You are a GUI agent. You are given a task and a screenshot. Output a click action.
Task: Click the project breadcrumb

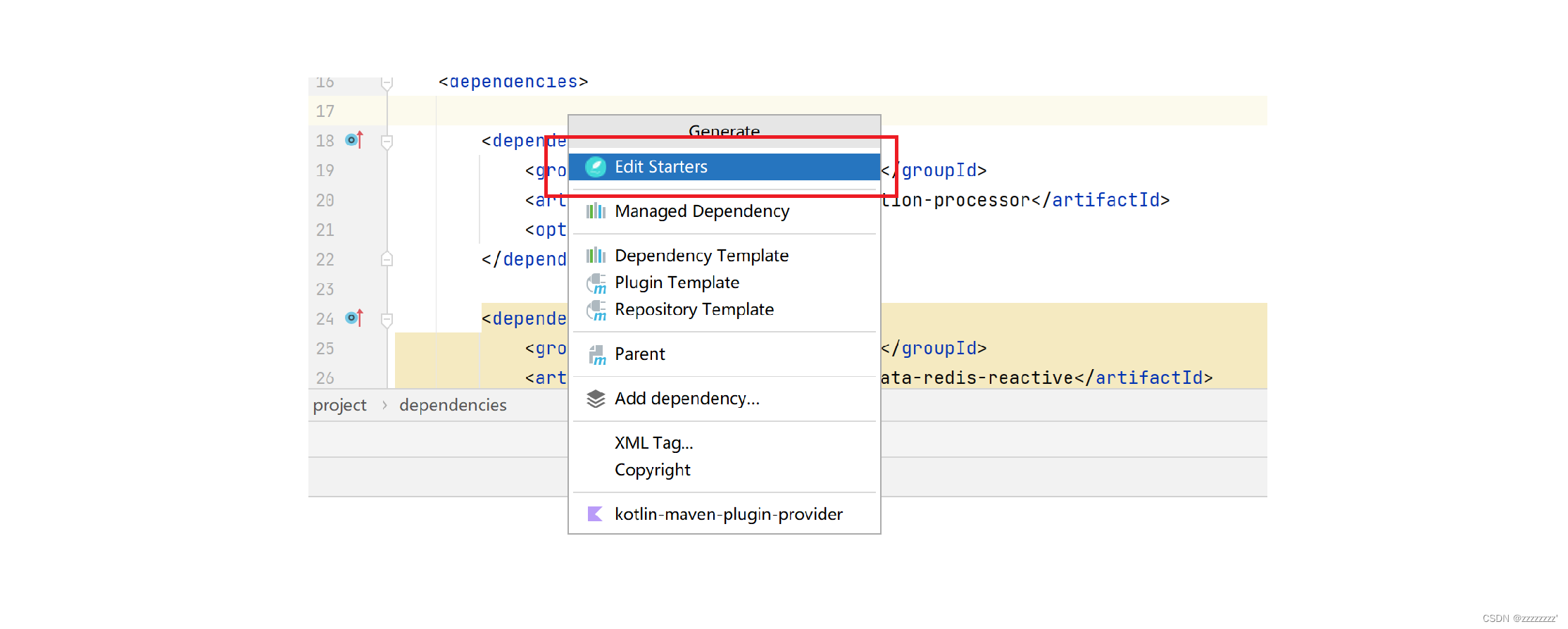click(x=340, y=405)
